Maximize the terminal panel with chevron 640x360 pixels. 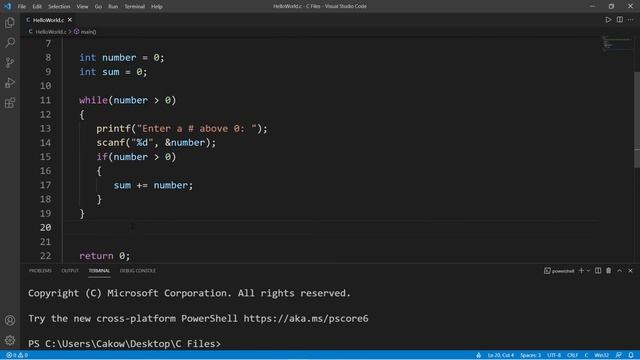(x=620, y=271)
